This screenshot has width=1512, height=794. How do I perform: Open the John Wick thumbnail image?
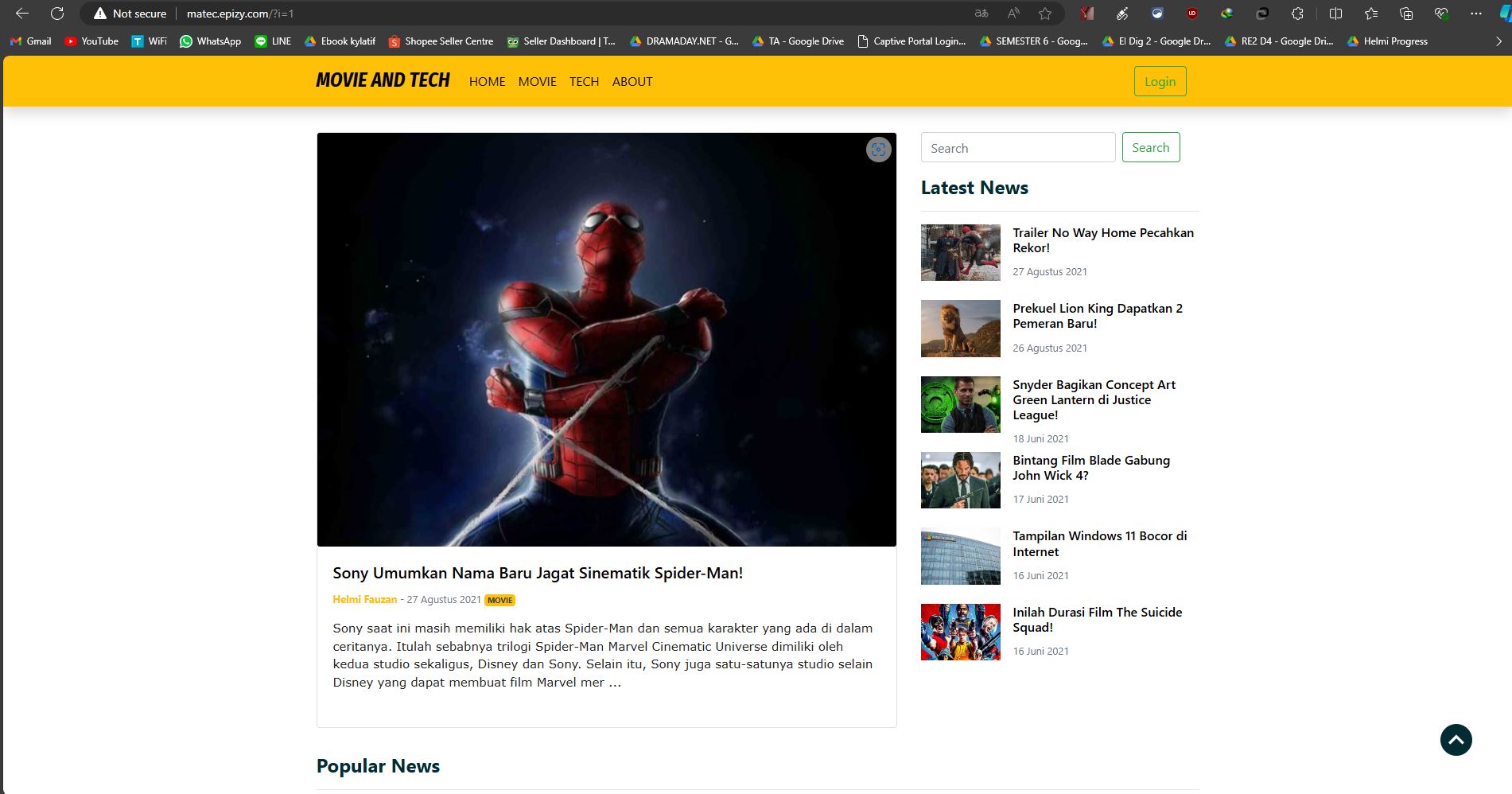(960, 481)
